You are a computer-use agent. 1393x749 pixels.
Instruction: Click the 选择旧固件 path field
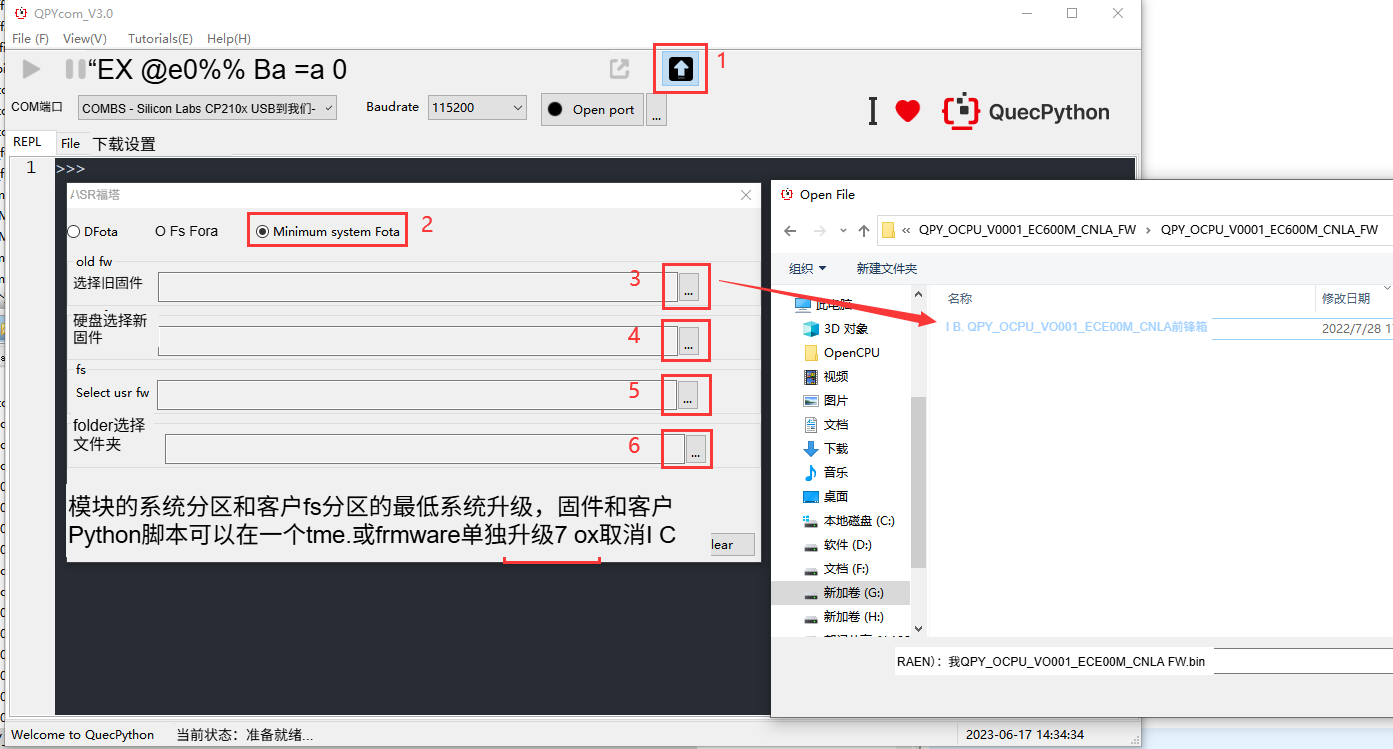pos(418,287)
